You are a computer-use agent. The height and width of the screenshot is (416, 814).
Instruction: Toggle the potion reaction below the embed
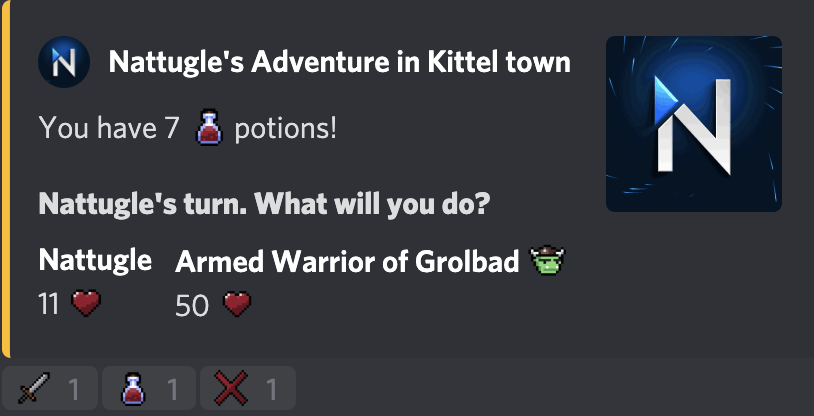tap(148, 388)
